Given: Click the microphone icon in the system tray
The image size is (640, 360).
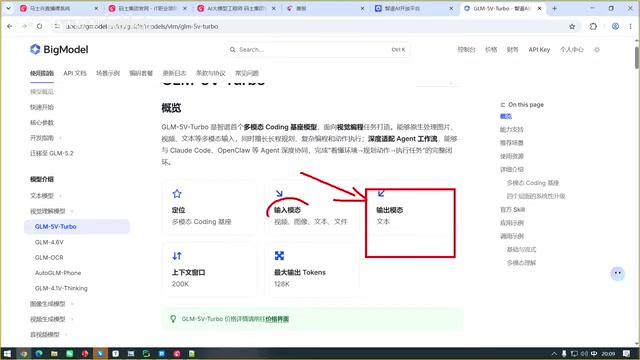Looking at the screenshot, I should [564, 353].
